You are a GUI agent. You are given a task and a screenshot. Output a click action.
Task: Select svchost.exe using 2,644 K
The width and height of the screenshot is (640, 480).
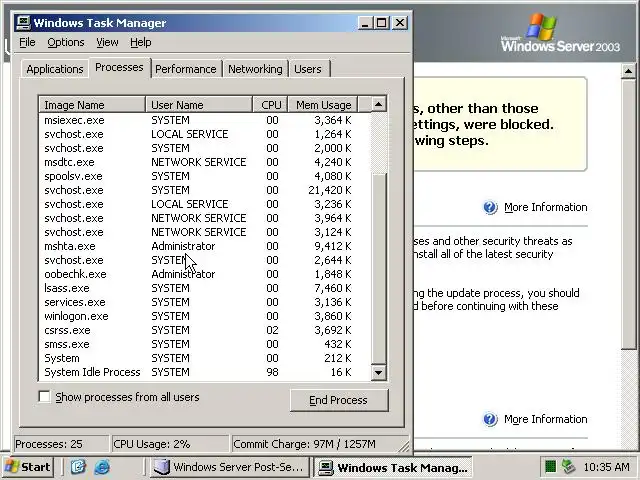(x=205, y=260)
